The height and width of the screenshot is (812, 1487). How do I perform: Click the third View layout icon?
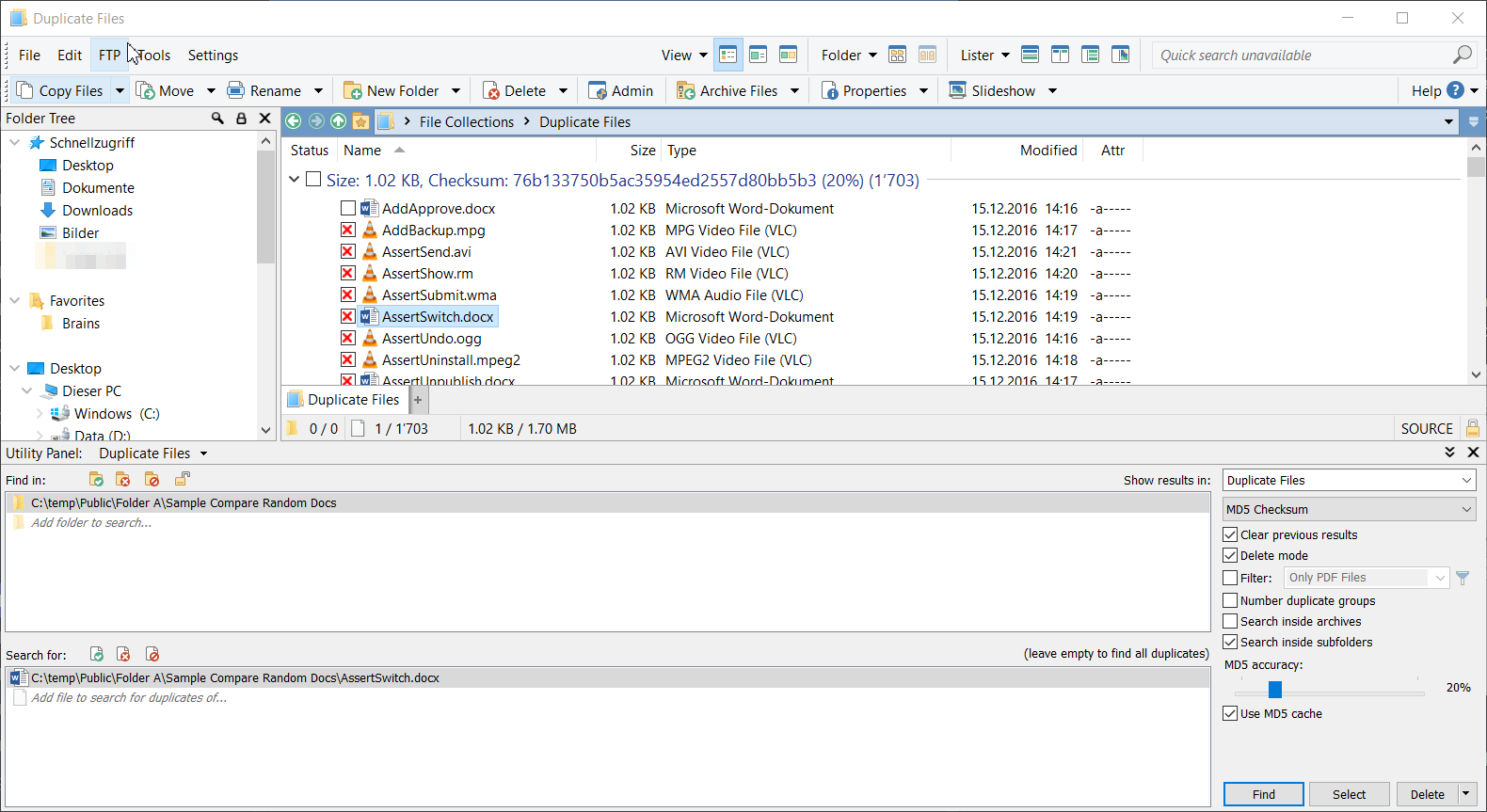point(788,55)
